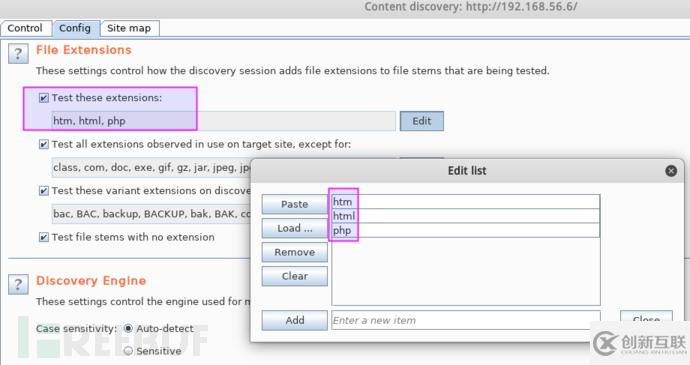Screen dimensions: 690x365
Task: Toggle 'Test all extensions observed' checkbox
Action: 44,144
